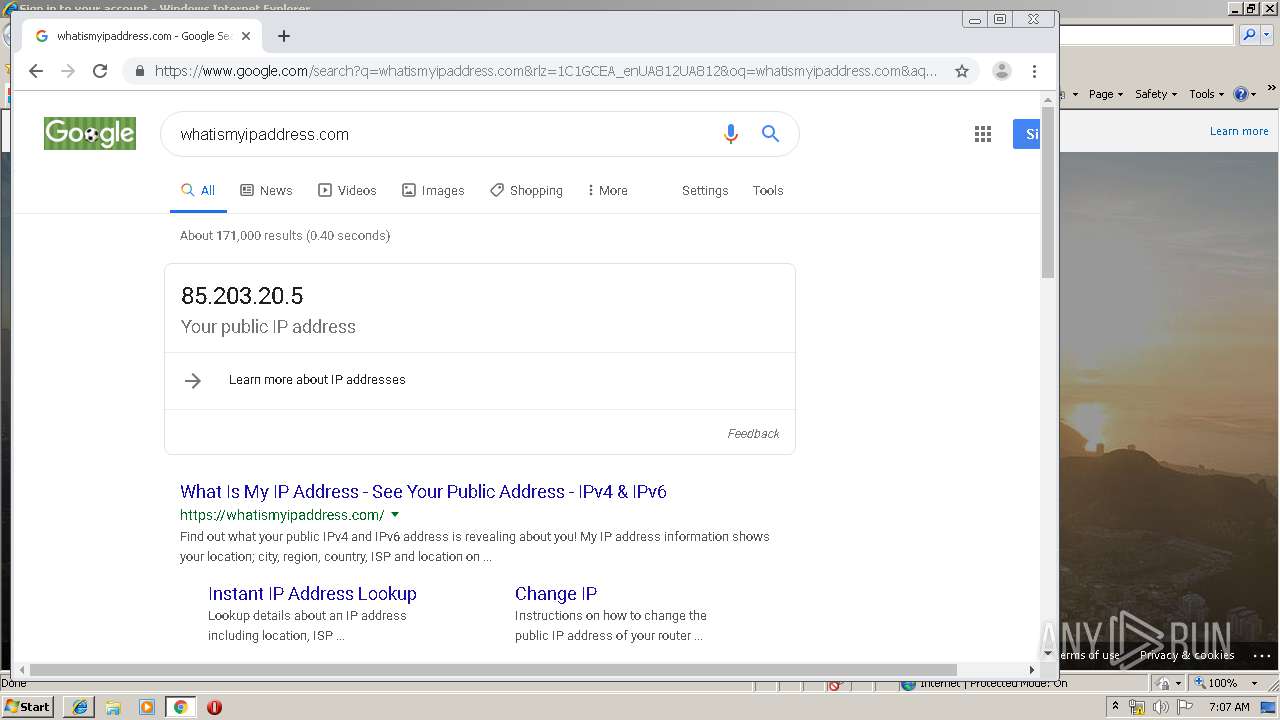The image size is (1280, 720).
Task: View site info via the padlock icon
Action: pos(139,71)
